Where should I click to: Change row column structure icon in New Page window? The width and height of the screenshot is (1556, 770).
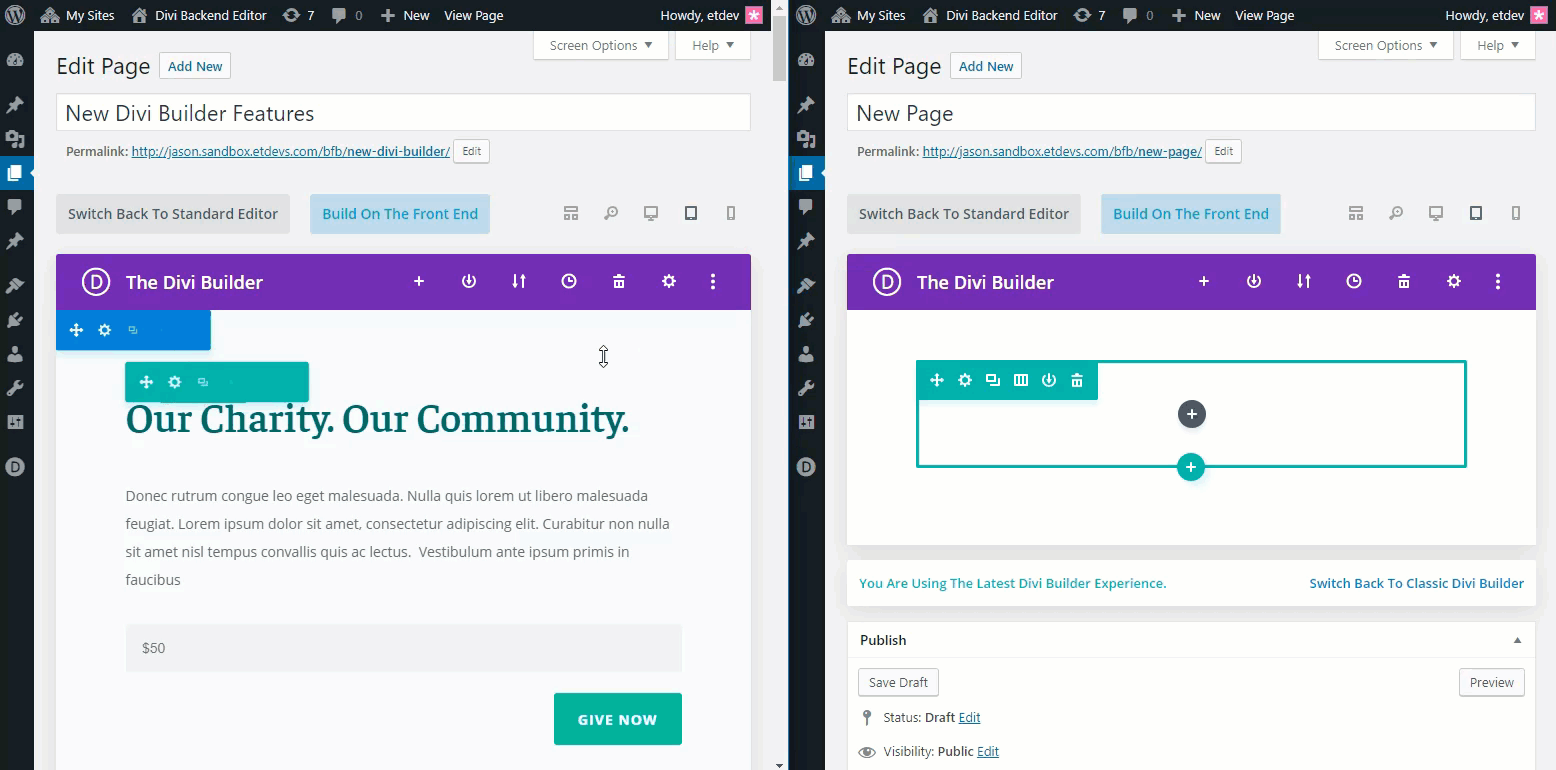(x=1021, y=380)
